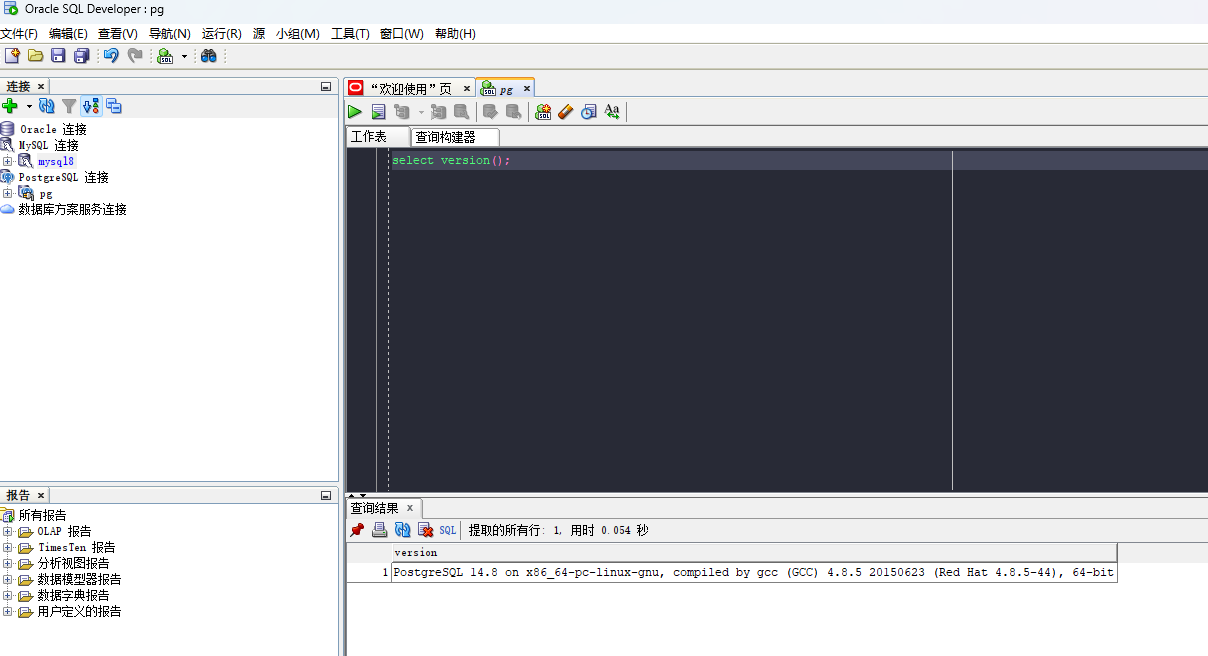Close the 查询结果 tab

(x=410, y=508)
